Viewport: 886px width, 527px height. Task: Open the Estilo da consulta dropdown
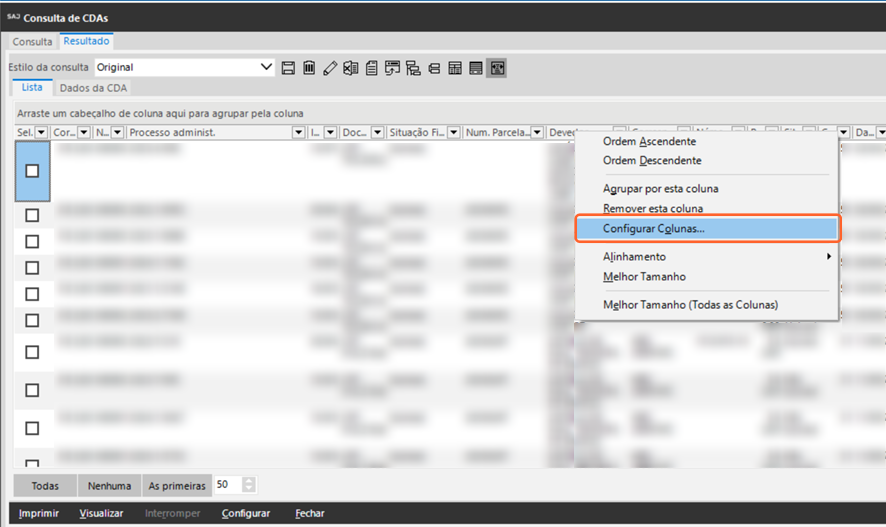point(266,68)
